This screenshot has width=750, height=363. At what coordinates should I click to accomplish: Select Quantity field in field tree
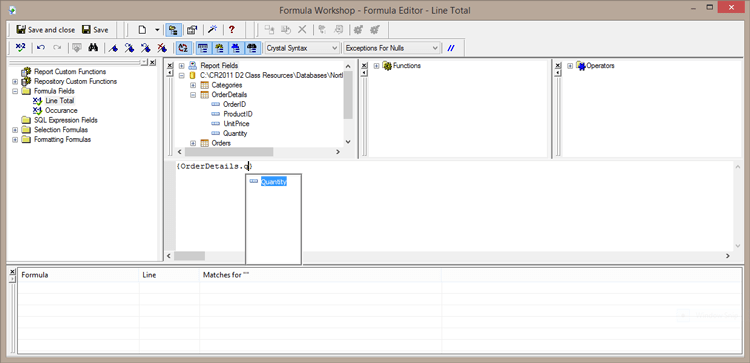click(235, 133)
